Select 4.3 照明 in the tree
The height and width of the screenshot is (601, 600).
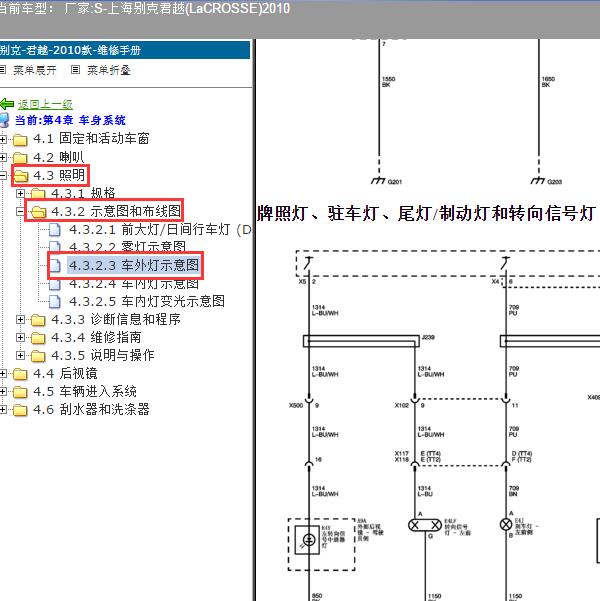pos(59,175)
